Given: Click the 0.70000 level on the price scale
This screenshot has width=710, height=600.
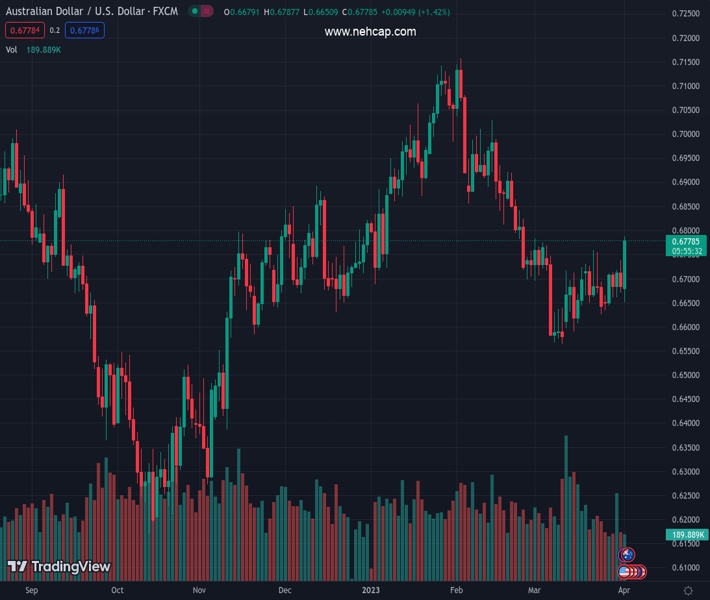Looking at the screenshot, I should pyautogui.click(x=685, y=134).
